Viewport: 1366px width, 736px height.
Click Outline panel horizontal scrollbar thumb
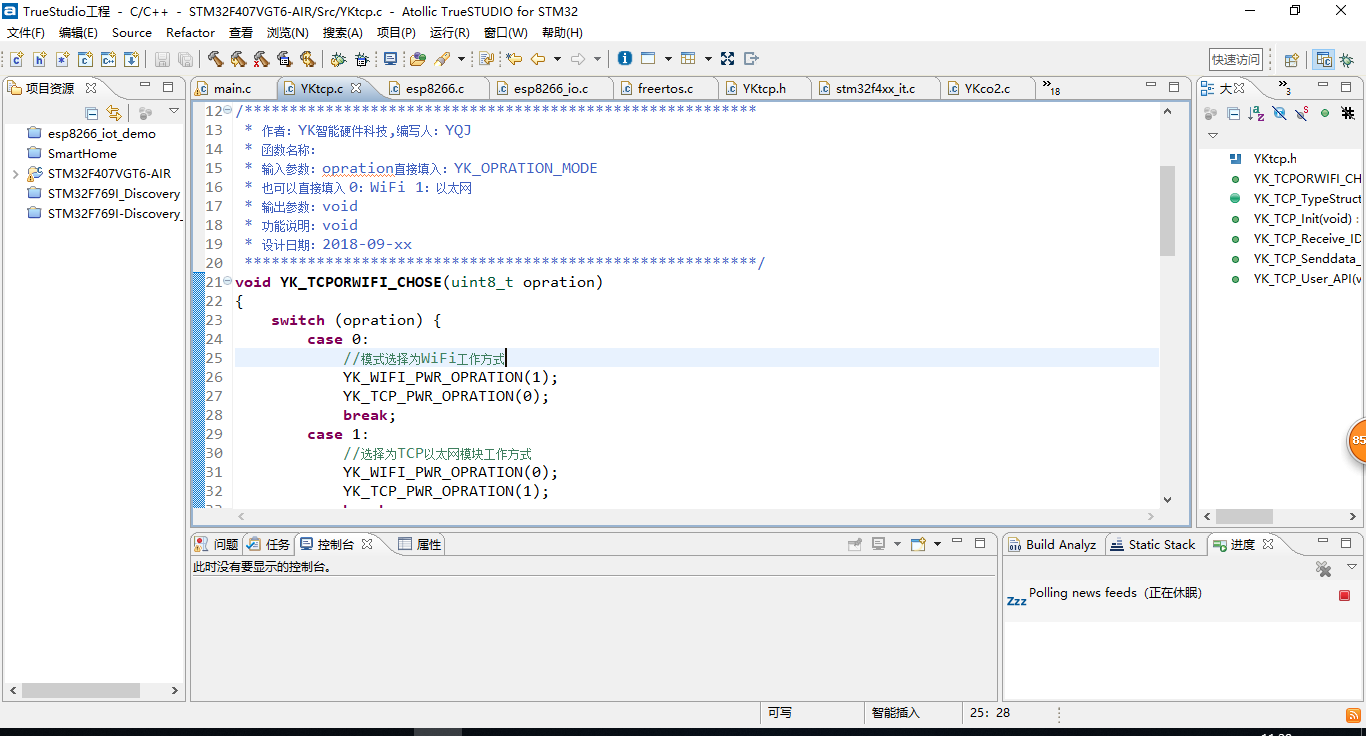1244,517
